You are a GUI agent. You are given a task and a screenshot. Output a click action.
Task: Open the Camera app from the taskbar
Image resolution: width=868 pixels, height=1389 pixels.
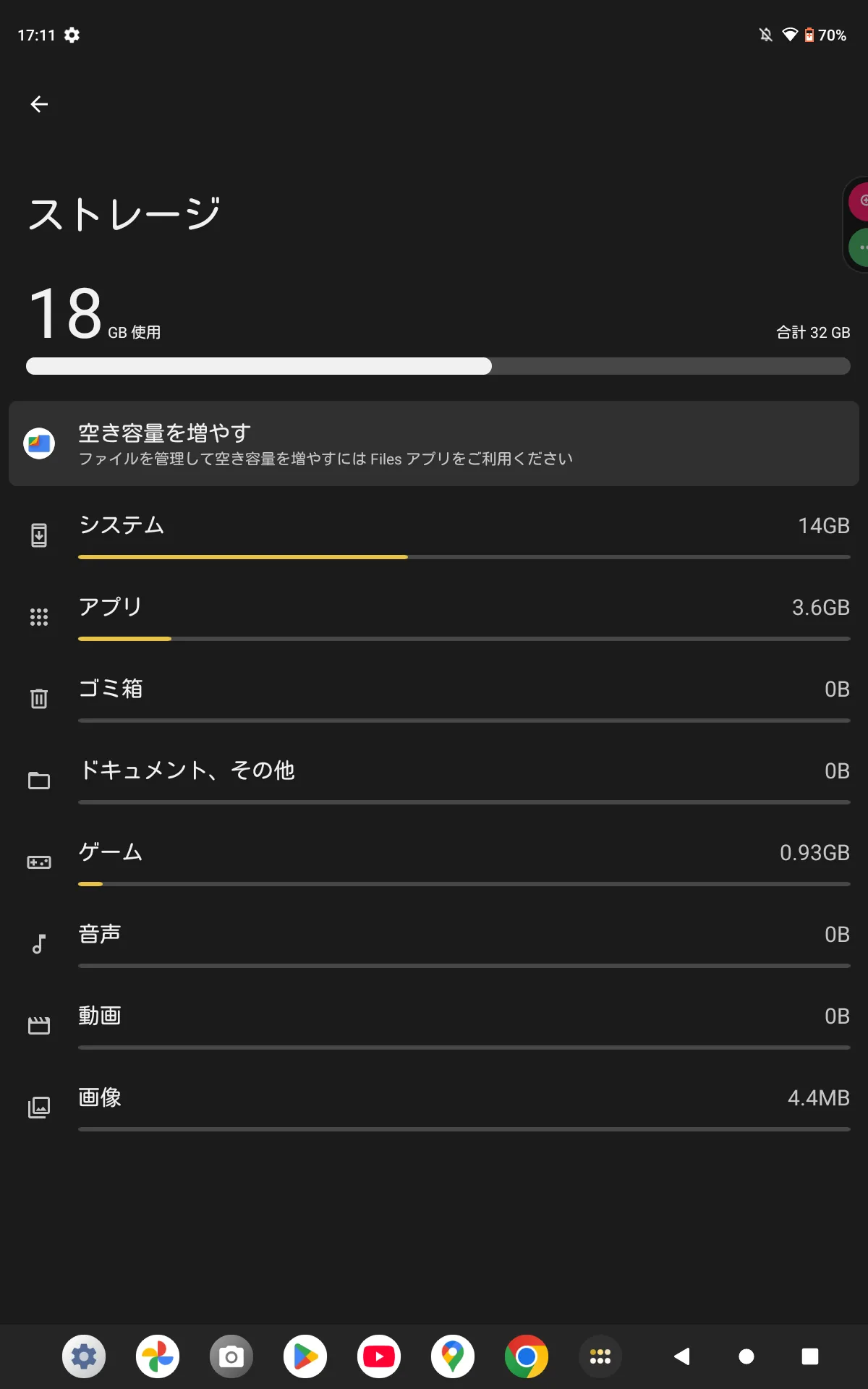[231, 1356]
